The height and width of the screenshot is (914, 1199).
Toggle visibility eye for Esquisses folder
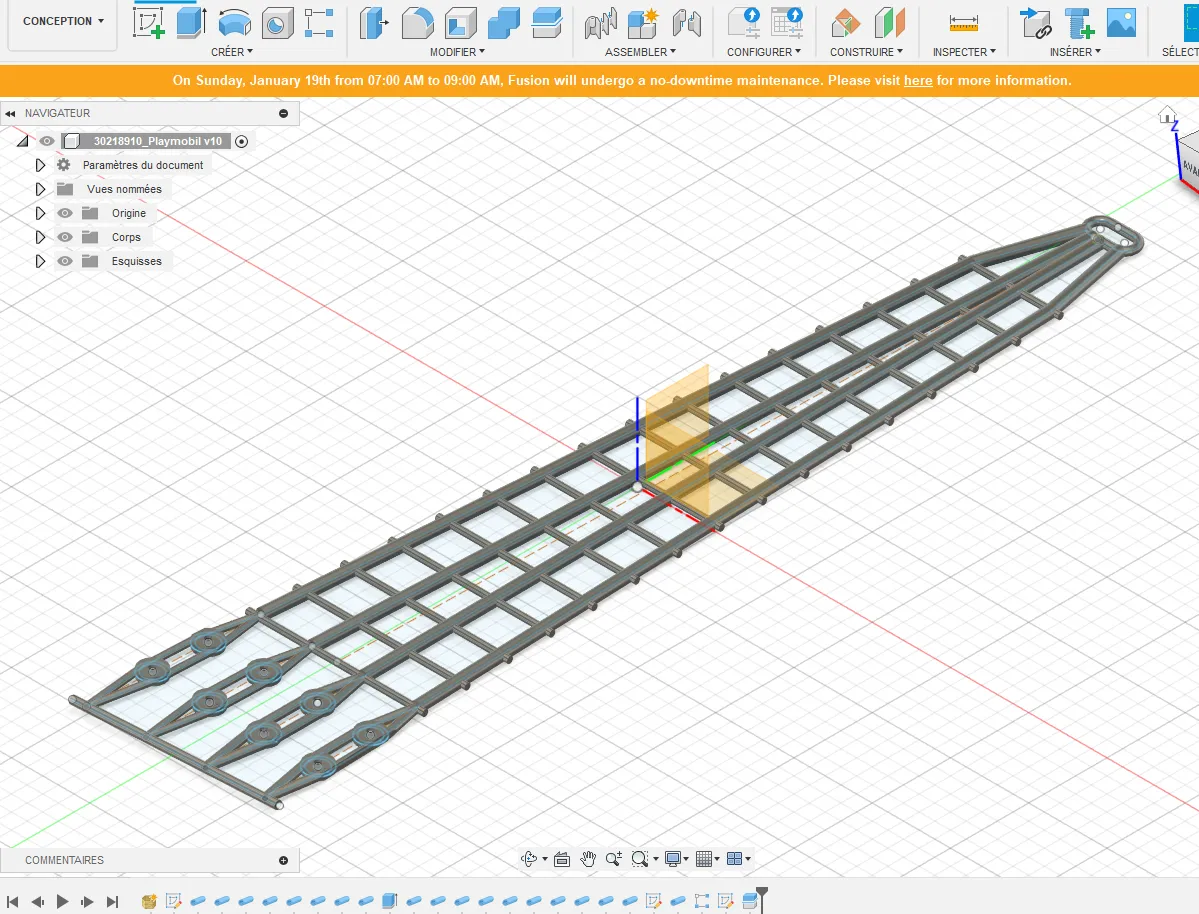[65, 261]
